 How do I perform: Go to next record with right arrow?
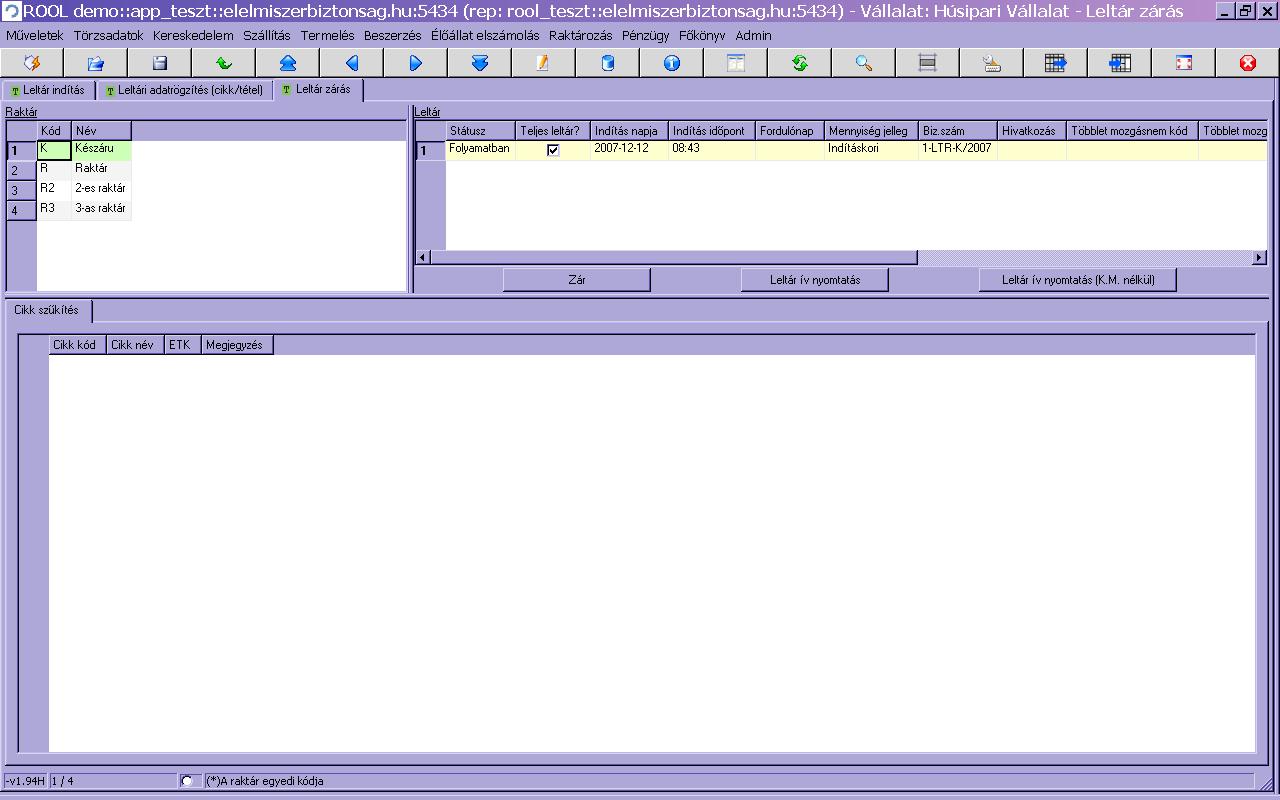(x=416, y=63)
